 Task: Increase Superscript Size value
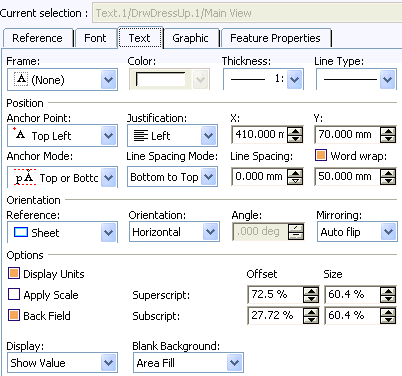(x=388, y=291)
